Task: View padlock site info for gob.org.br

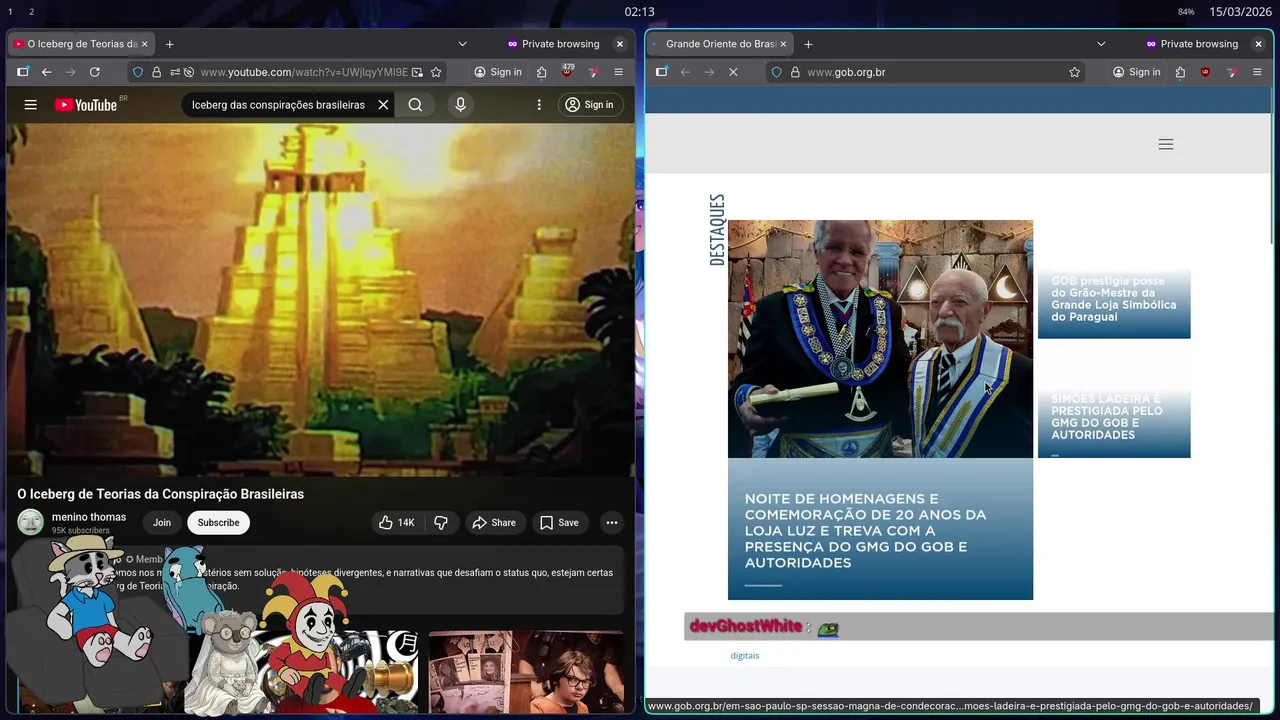Action: pyautogui.click(x=795, y=72)
